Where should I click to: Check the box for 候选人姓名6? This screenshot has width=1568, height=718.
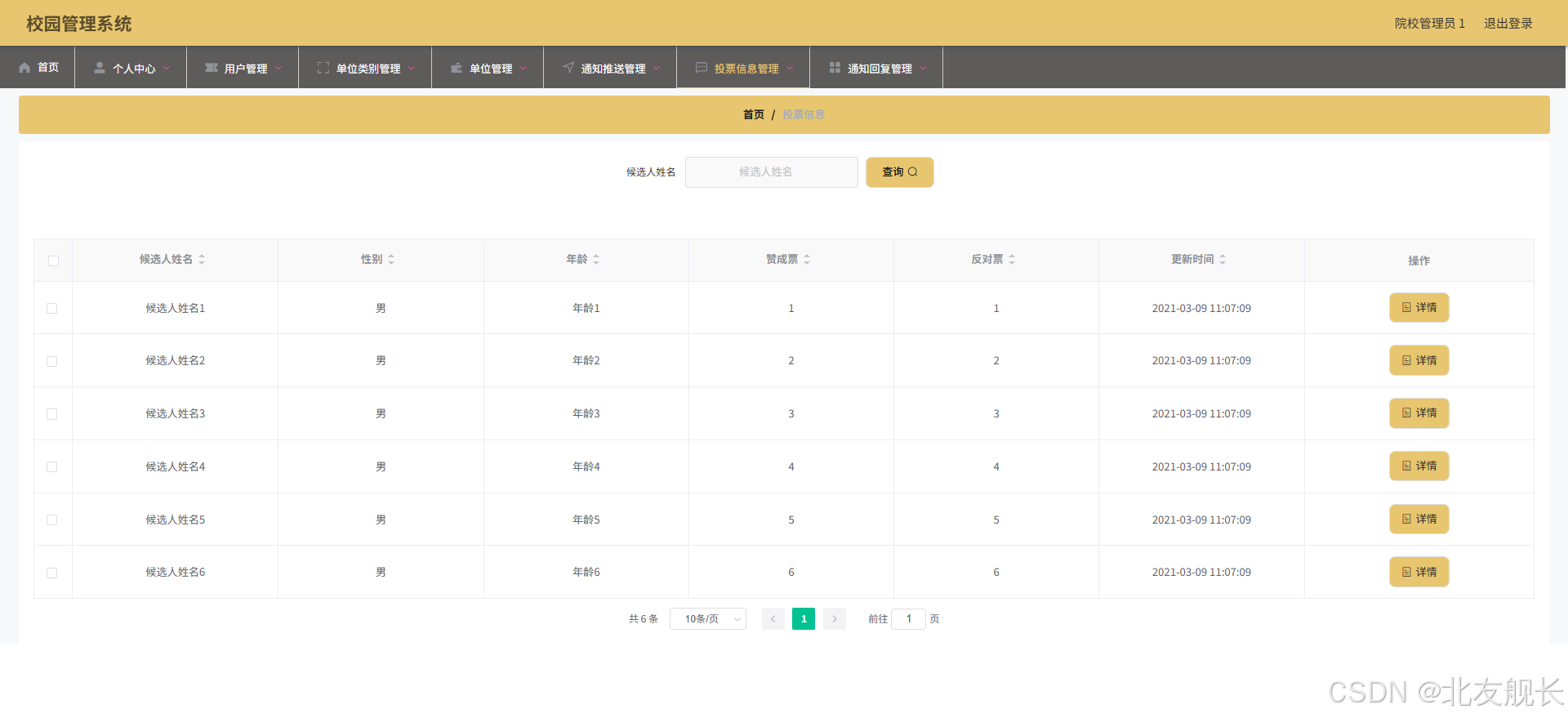[x=52, y=573]
